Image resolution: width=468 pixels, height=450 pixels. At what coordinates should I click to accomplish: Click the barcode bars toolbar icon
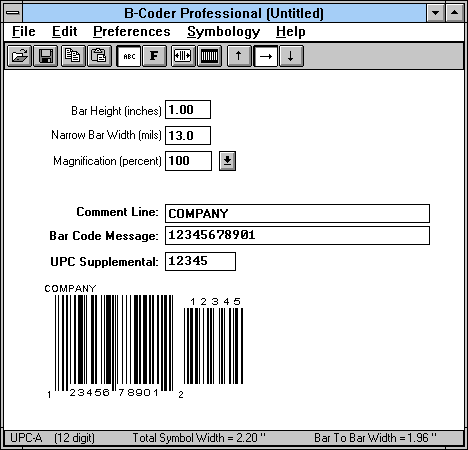(209, 56)
